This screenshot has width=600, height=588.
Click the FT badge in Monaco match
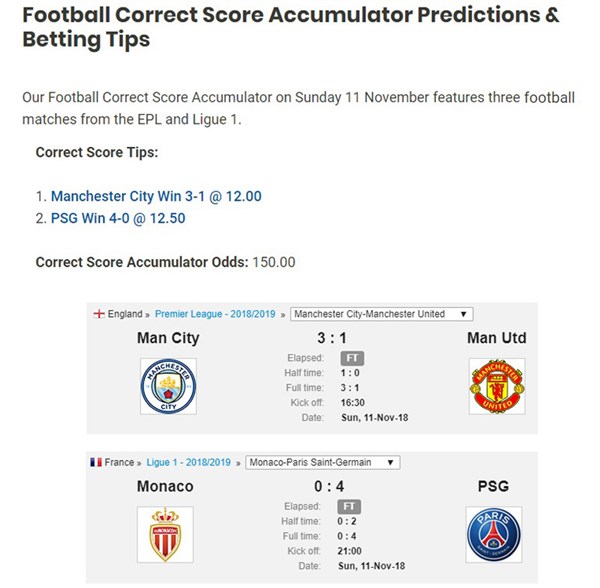349,507
